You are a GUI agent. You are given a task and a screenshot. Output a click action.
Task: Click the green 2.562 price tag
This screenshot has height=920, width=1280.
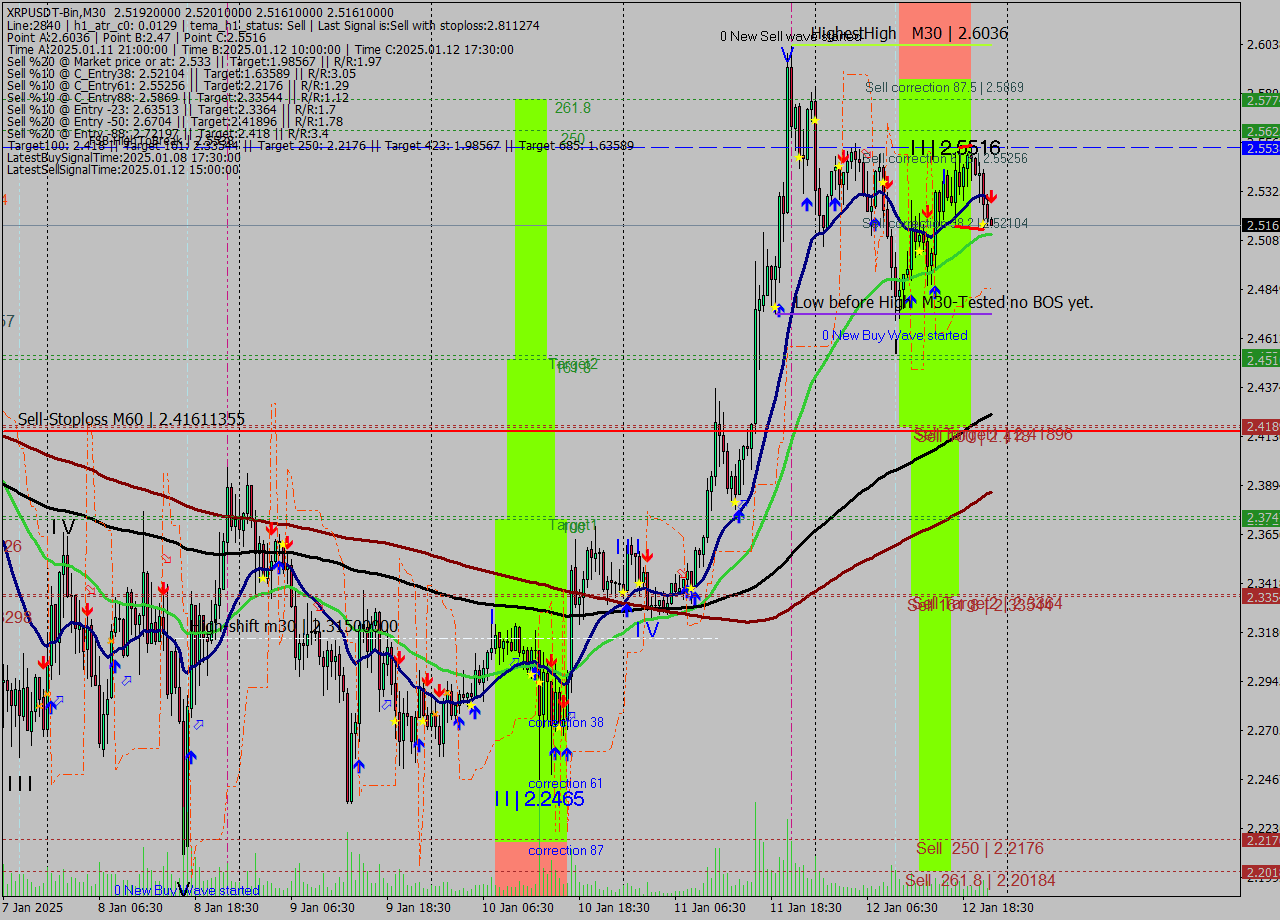click(x=1260, y=131)
